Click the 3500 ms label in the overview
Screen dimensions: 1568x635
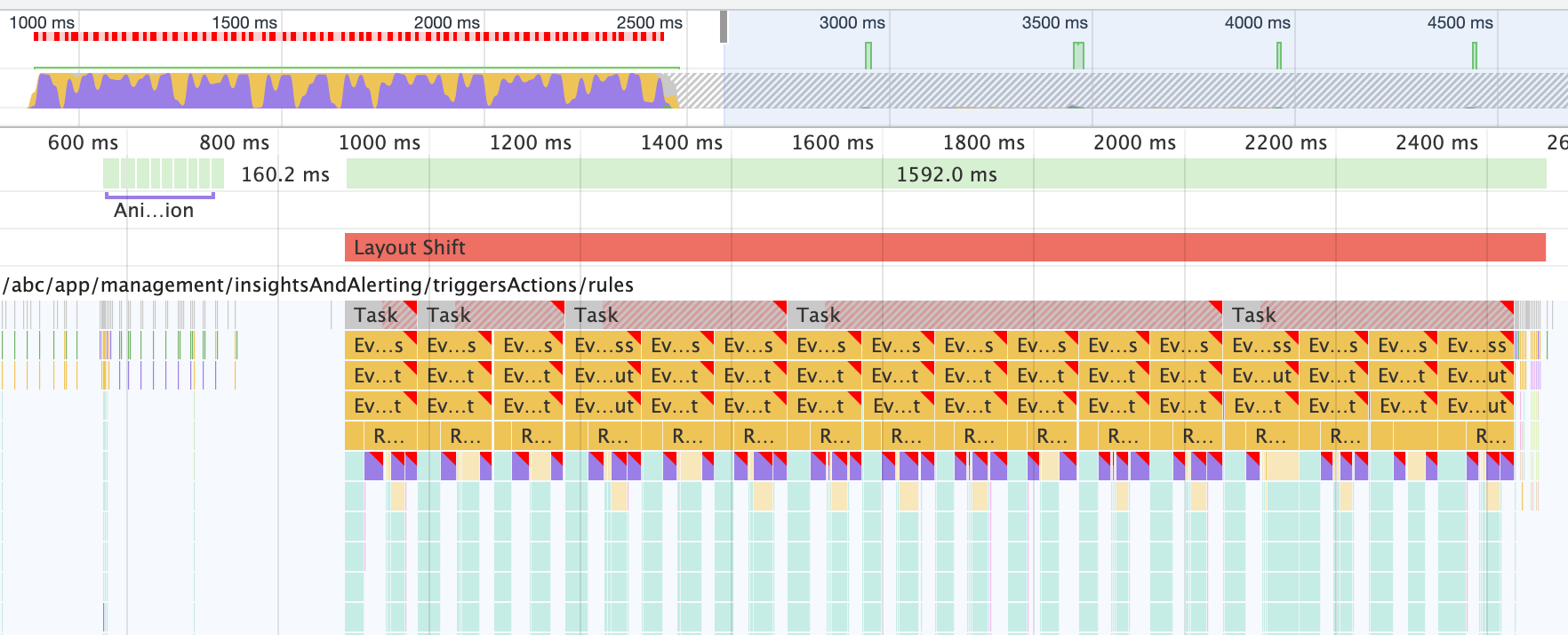pos(1055,22)
